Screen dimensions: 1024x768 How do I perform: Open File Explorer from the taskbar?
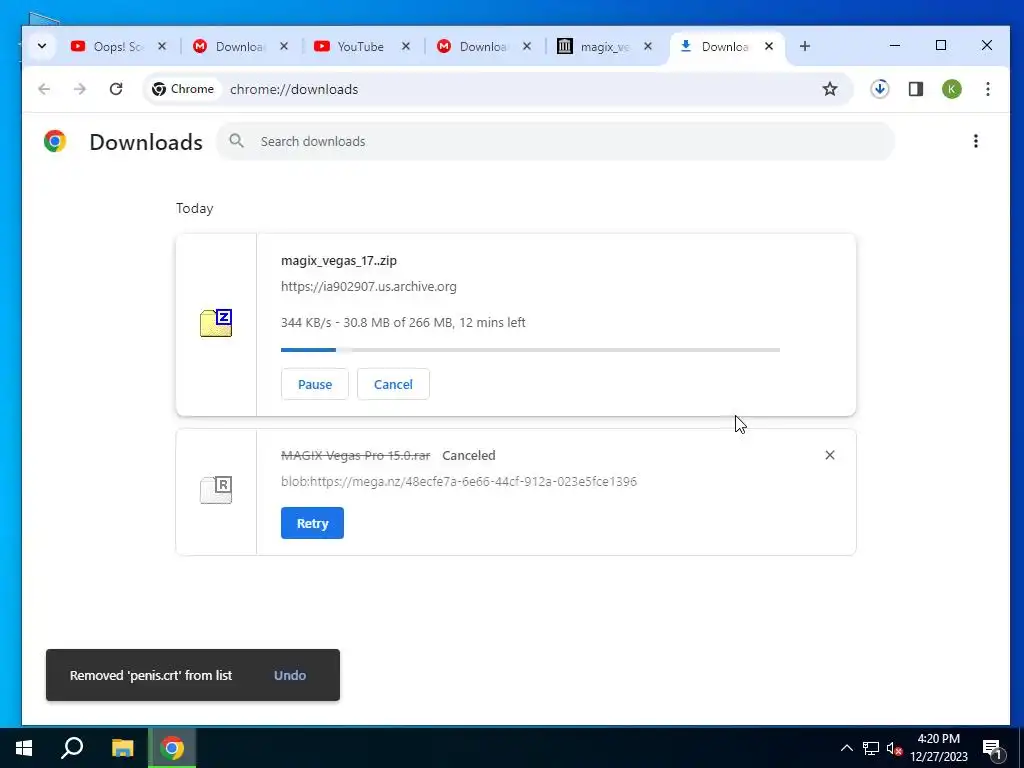pos(122,748)
